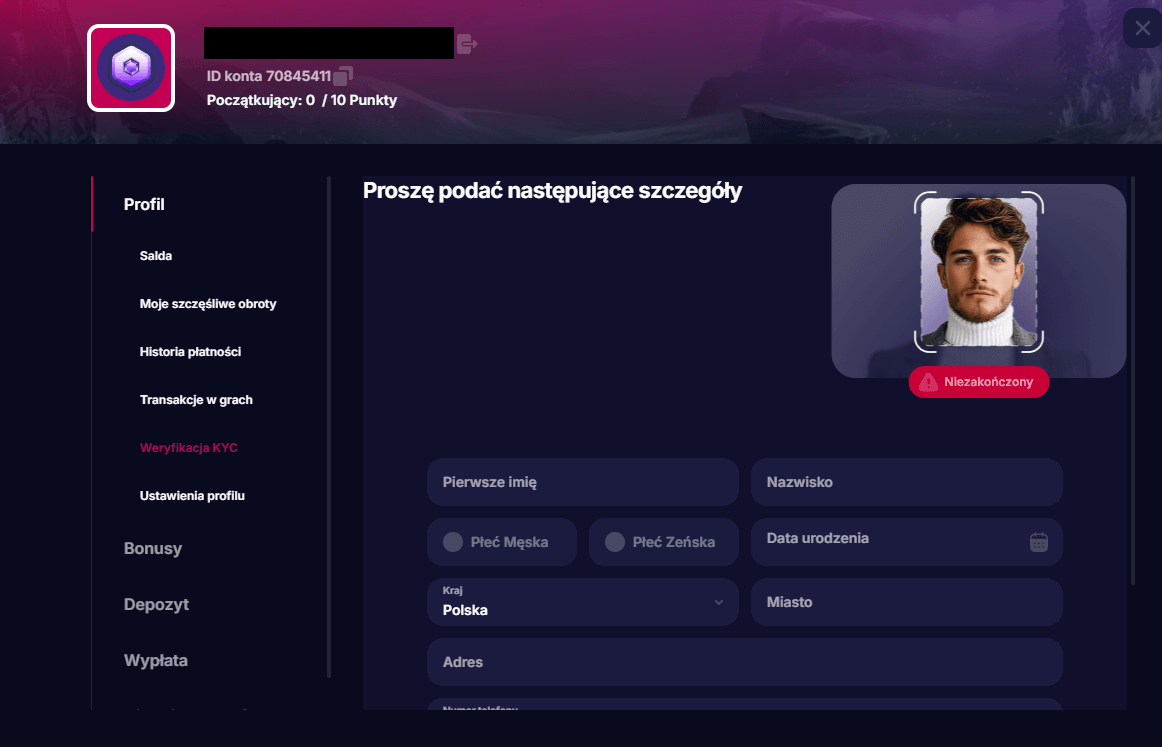Click the selfie verification photo thumbnail
This screenshot has height=747, width=1162.
point(979,272)
